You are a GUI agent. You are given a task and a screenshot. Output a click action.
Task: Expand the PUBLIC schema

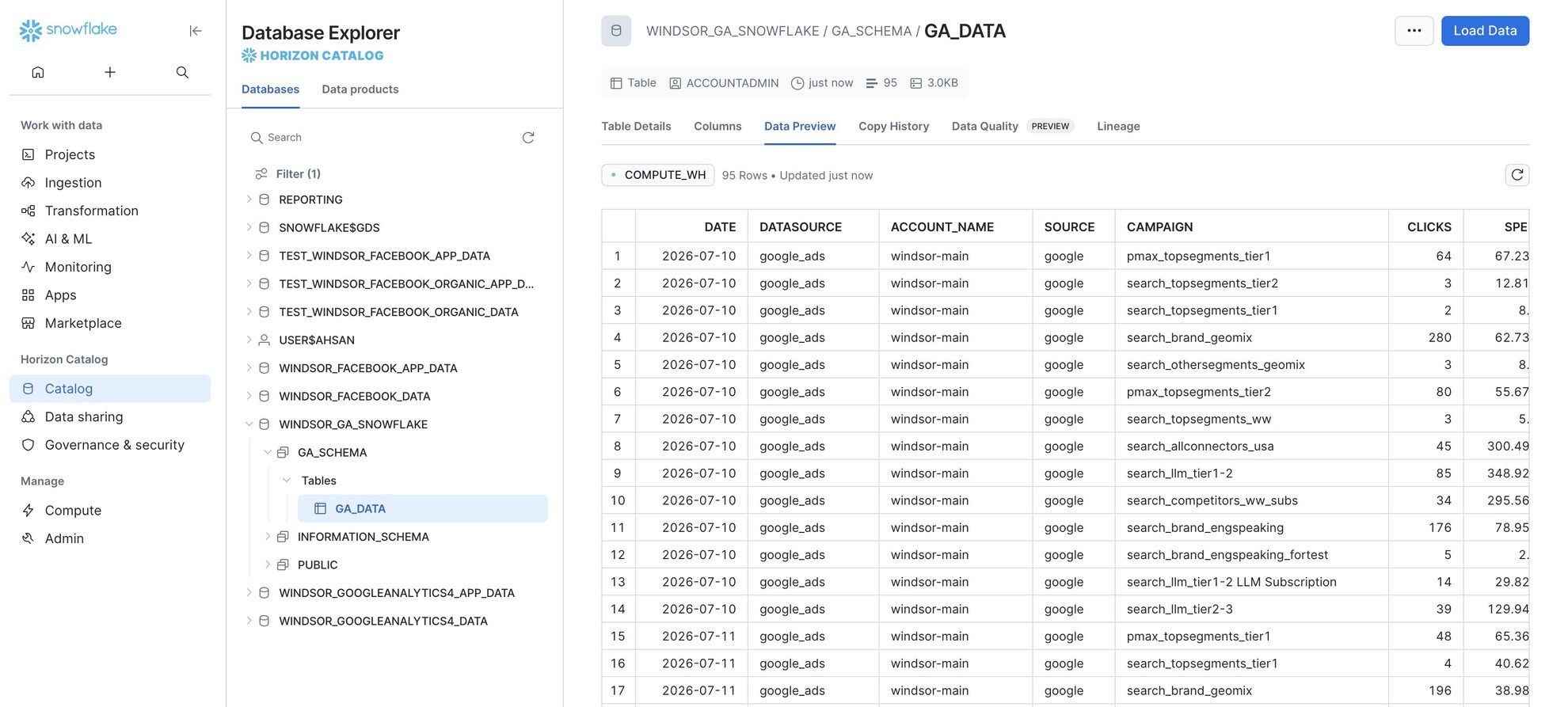pyautogui.click(x=268, y=564)
